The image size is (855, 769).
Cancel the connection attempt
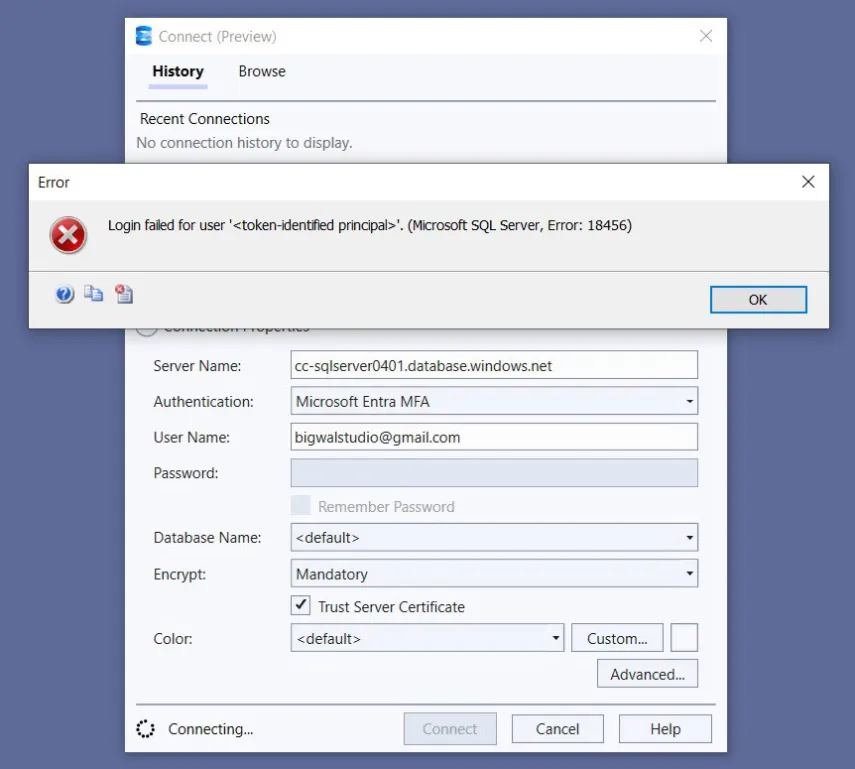[x=557, y=728]
